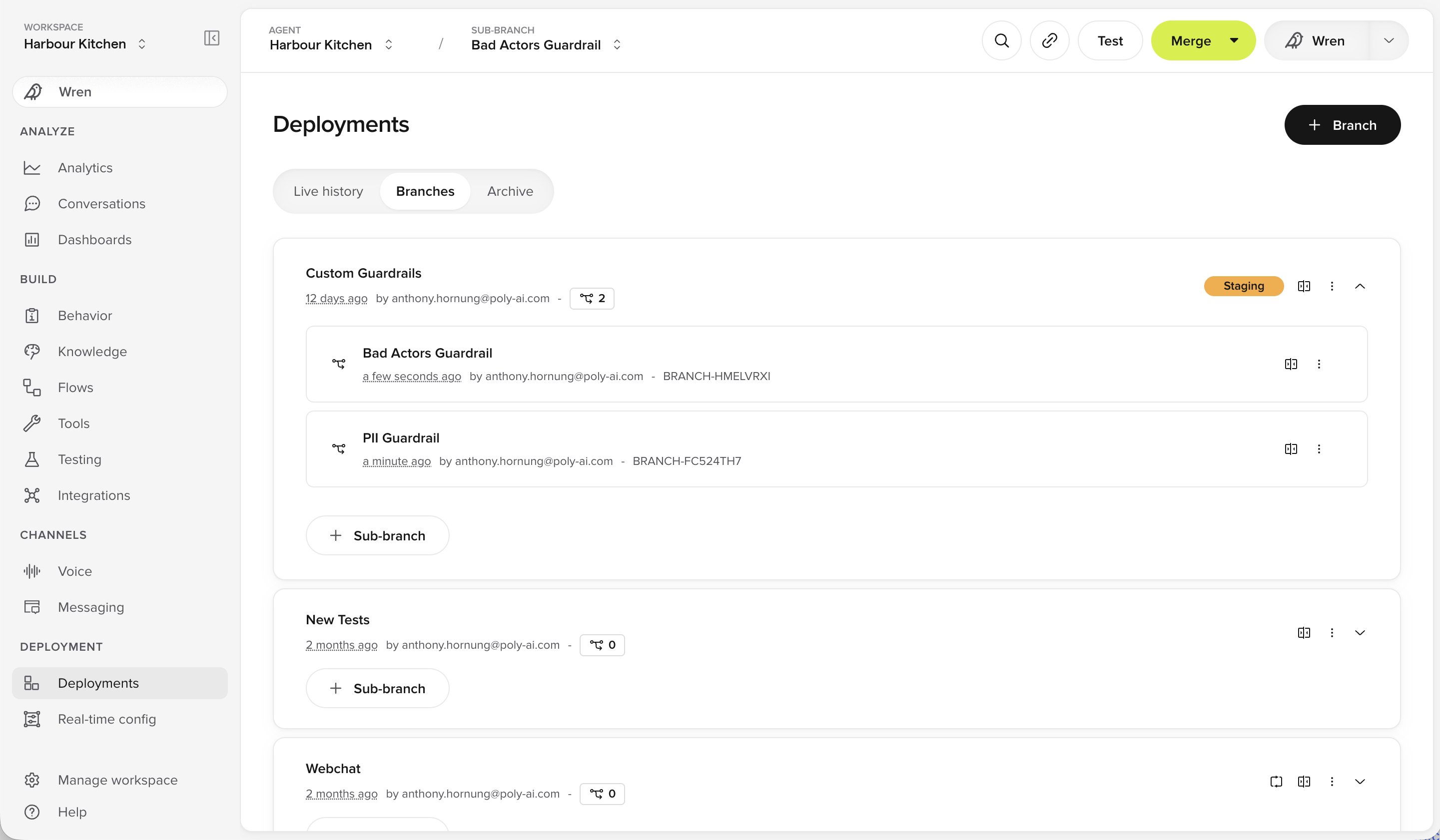
Task: Click '12 days ago' timestamp
Action: tap(336, 299)
